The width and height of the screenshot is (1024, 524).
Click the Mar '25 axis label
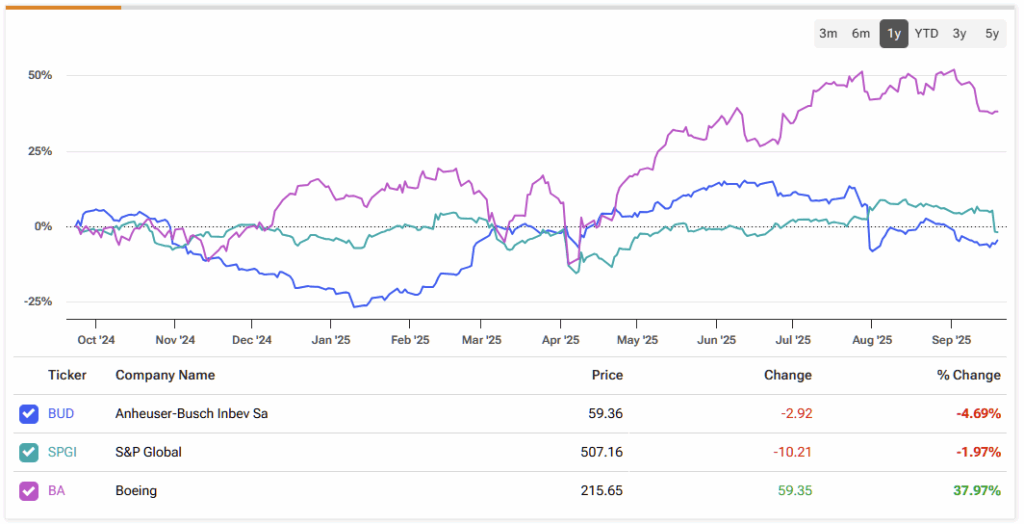pyautogui.click(x=481, y=340)
